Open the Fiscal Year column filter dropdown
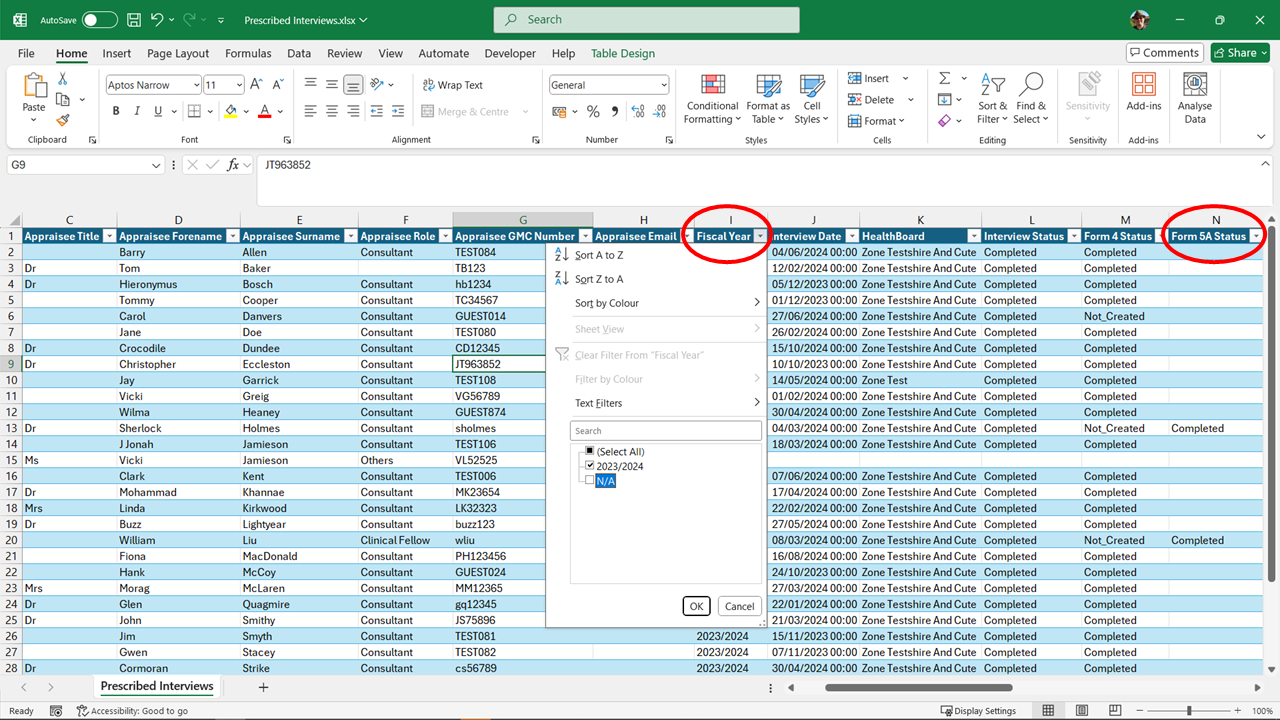Viewport: 1280px width, 720px height. click(x=760, y=237)
